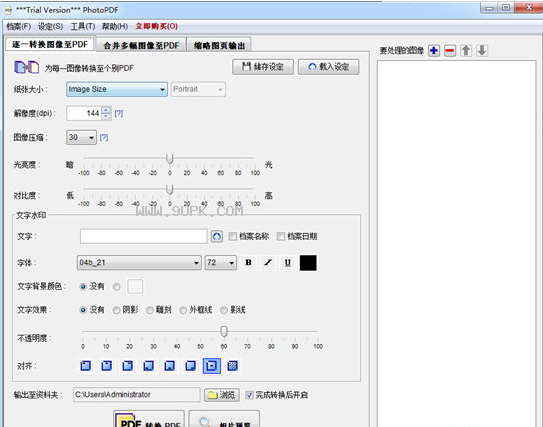Image resolution: width=543 pixels, height=427 pixels.
Task: Select 没有 for 文字背景颜色
Action: point(83,287)
